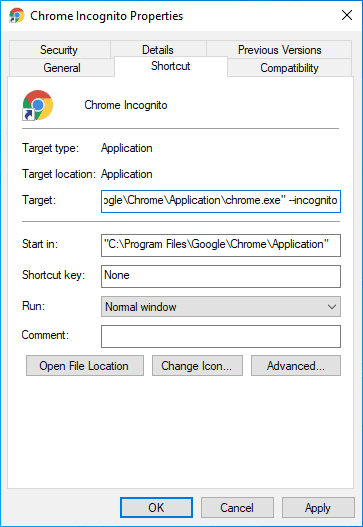
Task: Open the Advanced properties button
Action: [296, 366]
